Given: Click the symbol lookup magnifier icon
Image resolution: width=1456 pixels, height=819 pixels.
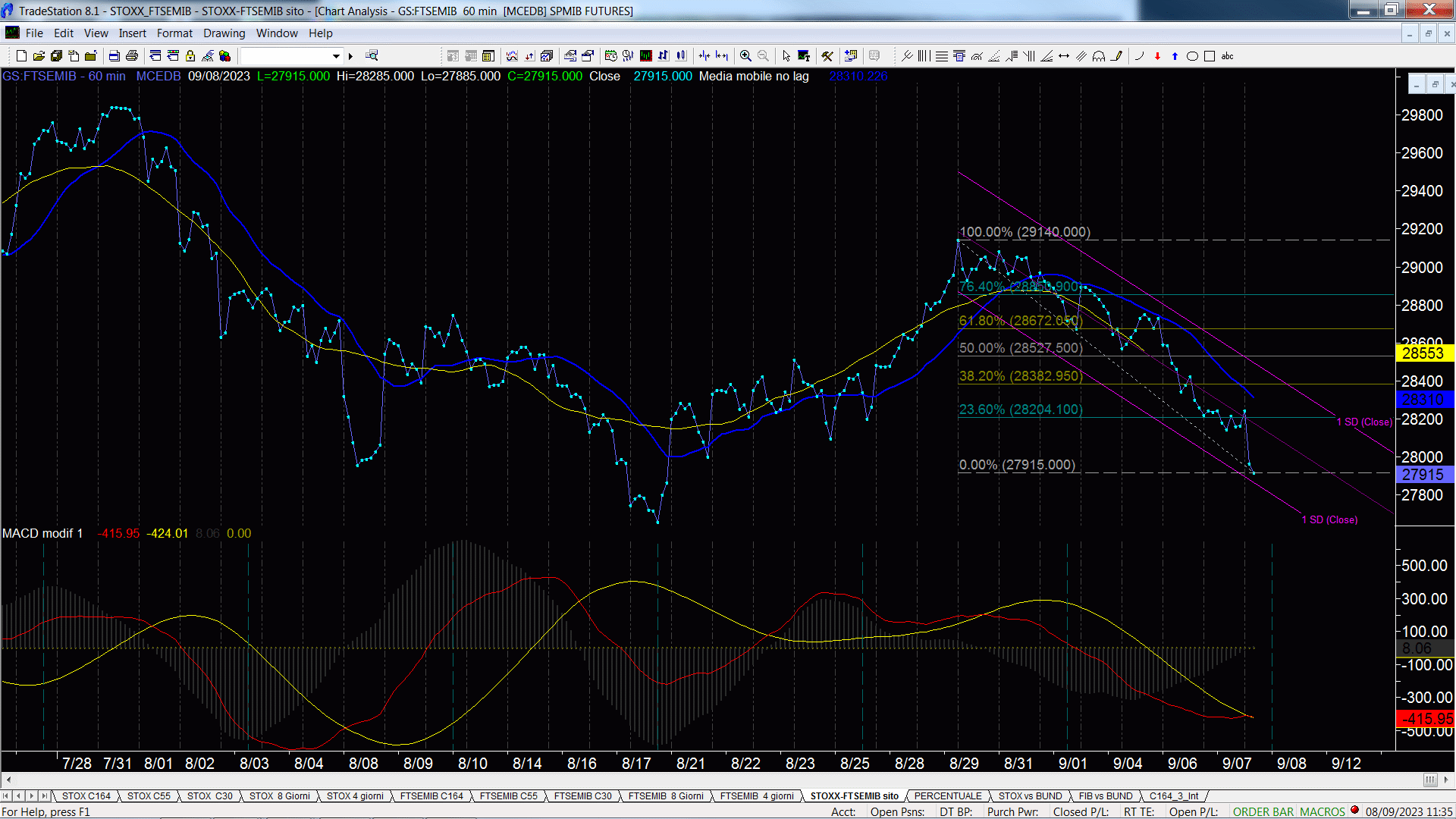Looking at the screenshot, I should tap(372, 55).
